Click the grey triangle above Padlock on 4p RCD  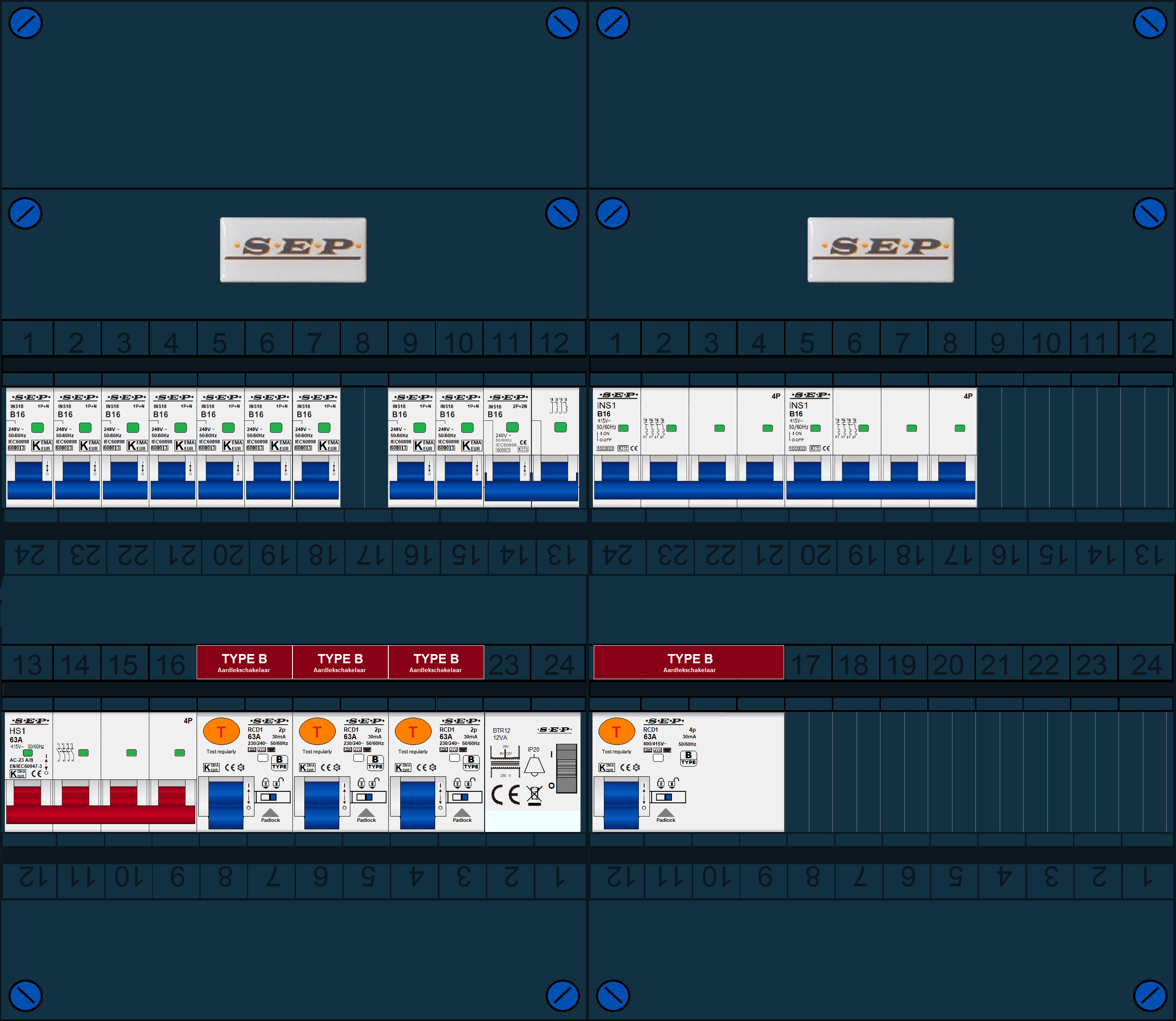[x=665, y=813]
